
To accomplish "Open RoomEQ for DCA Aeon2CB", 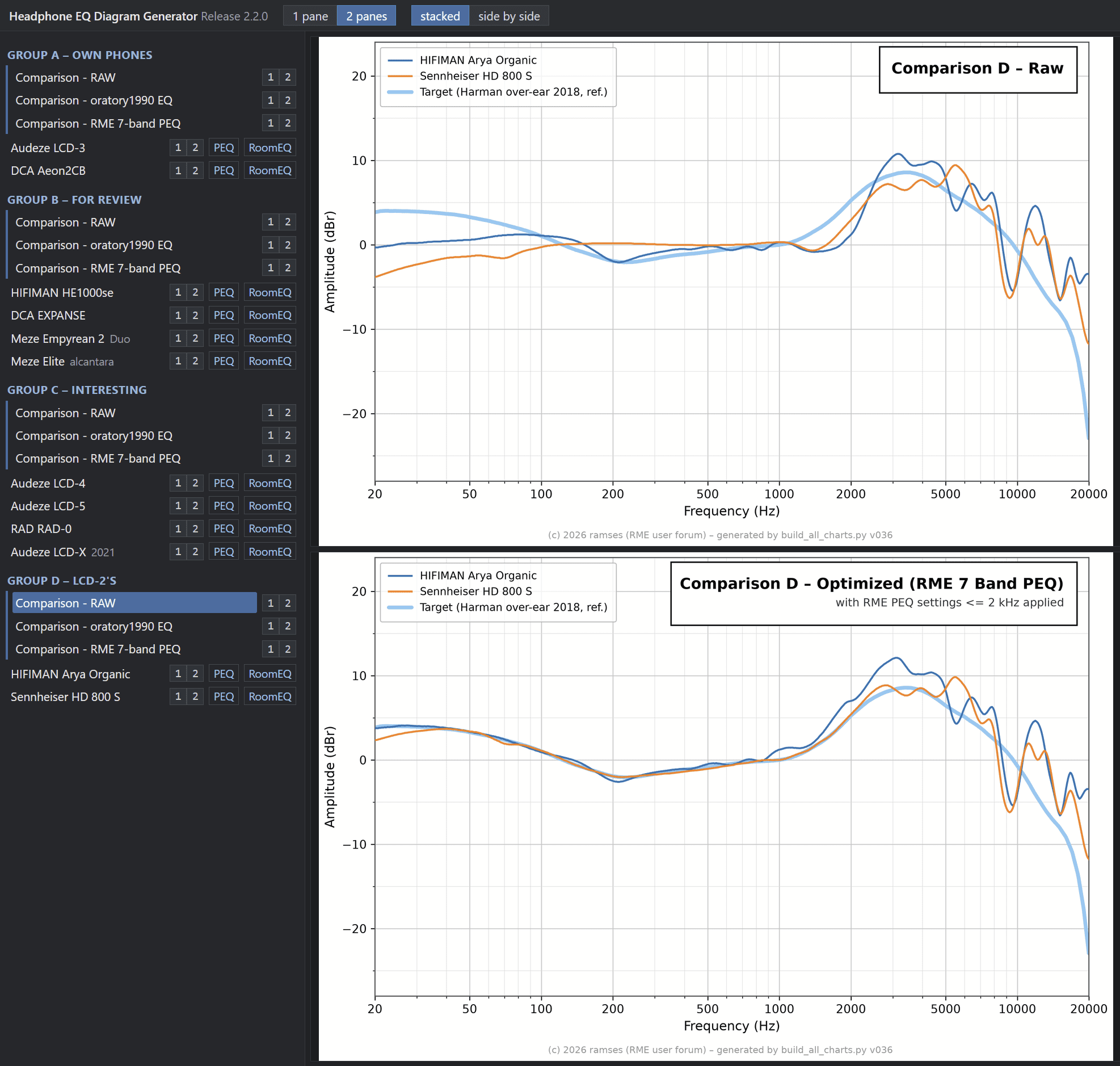I will 270,170.
